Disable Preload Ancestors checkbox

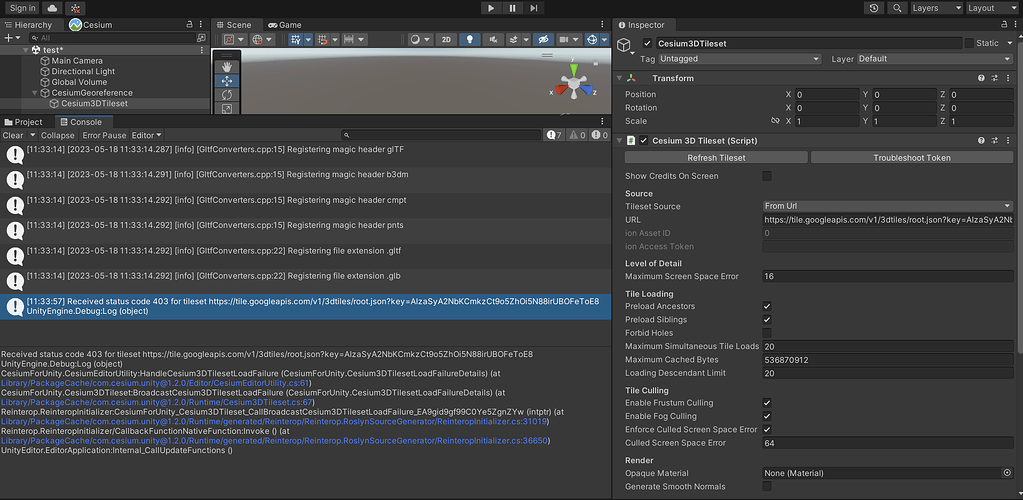[767, 307]
